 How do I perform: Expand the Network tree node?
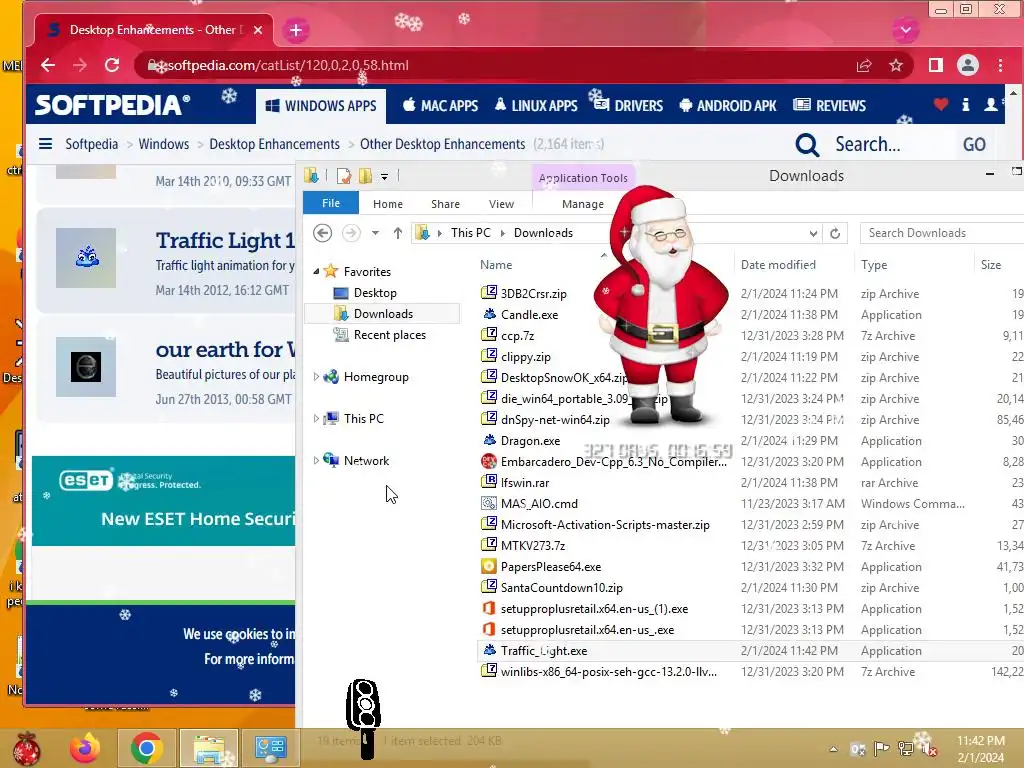[x=316, y=460]
